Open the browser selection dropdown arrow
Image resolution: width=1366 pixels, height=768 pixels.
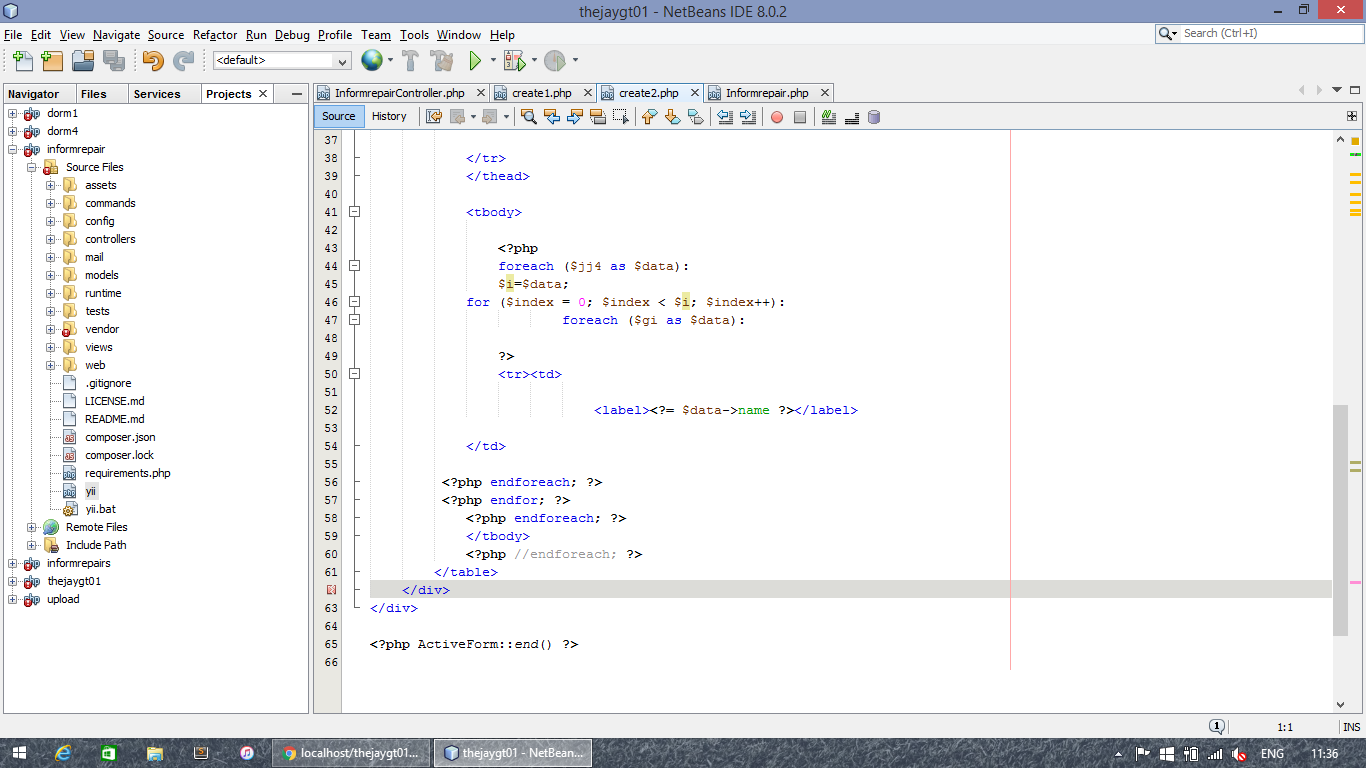(x=390, y=60)
